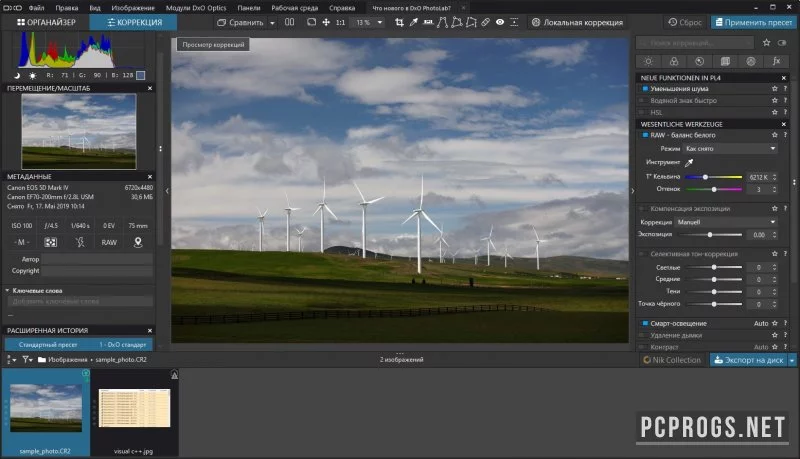
Task: Select the move/pan hand tool
Action: point(326,22)
